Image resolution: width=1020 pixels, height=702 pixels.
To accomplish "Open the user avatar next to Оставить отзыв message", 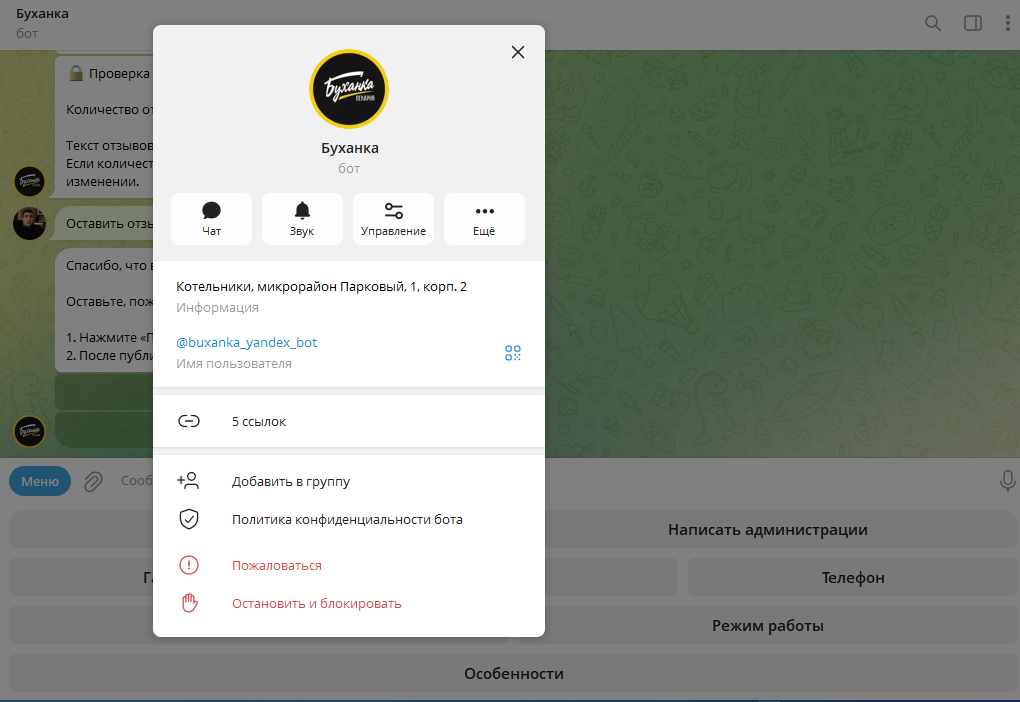I will pyautogui.click(x=29, y=223).
